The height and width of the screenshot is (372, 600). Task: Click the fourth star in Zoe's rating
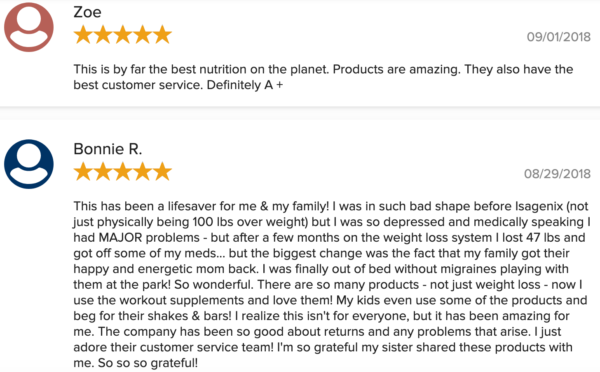point(143,34)
